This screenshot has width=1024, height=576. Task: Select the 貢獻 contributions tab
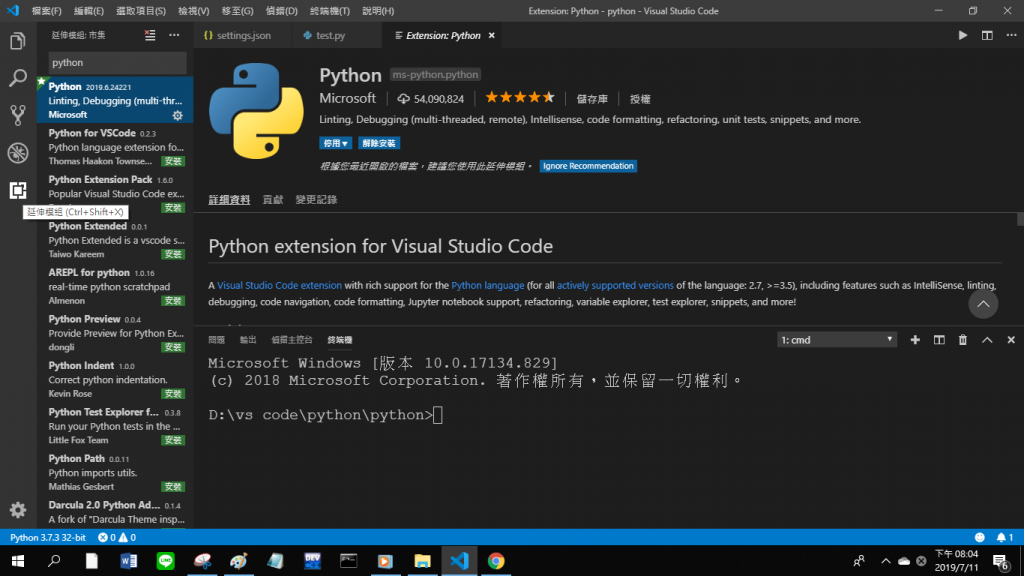pyautogui.click(x=272, y=200)
